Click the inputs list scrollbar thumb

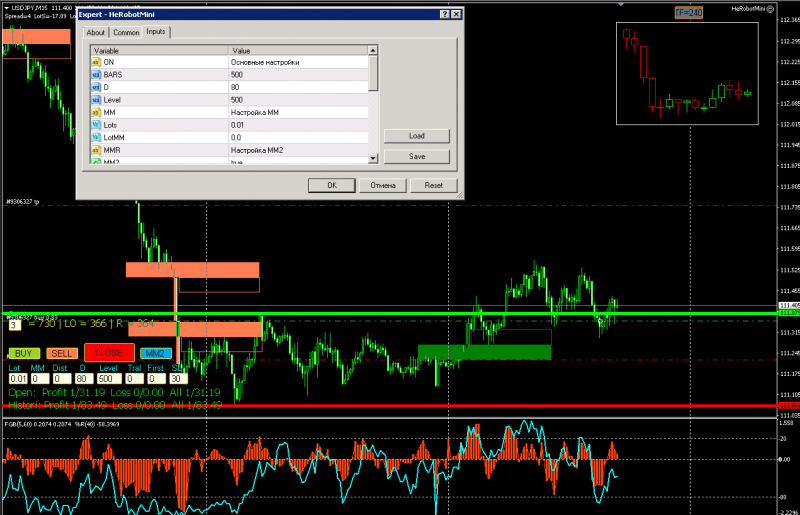pyautogui.click(x=373, y=73)
